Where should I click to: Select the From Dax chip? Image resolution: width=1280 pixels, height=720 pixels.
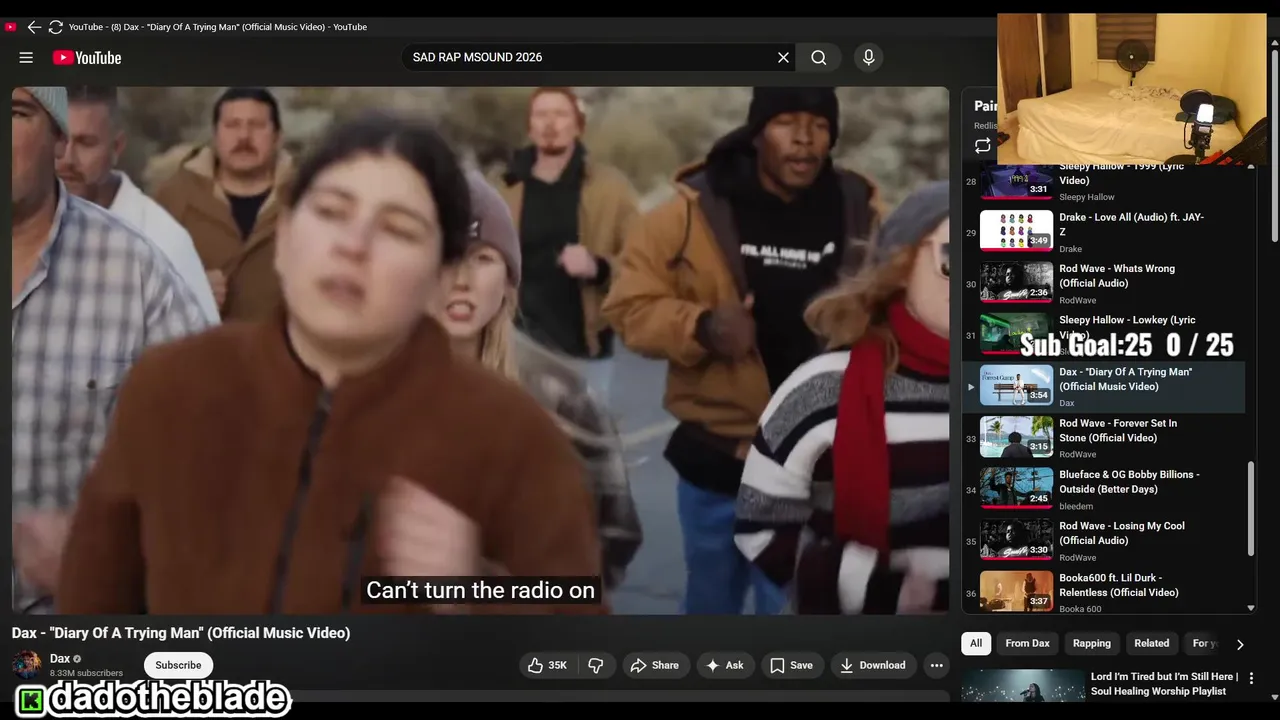1027,643
